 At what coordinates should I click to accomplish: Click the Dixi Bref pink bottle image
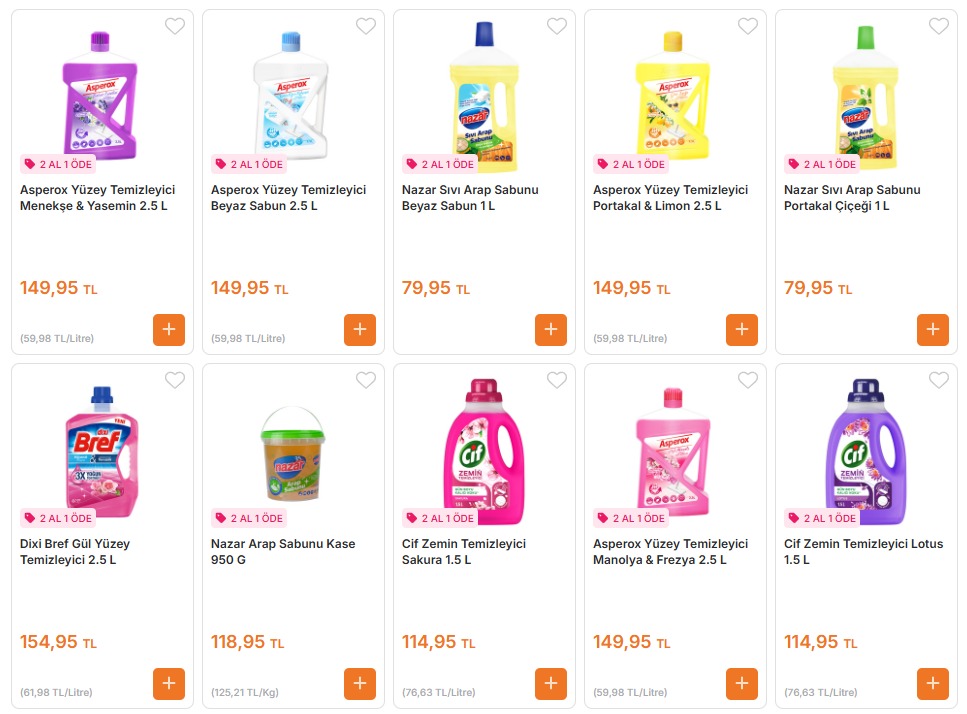101,450
